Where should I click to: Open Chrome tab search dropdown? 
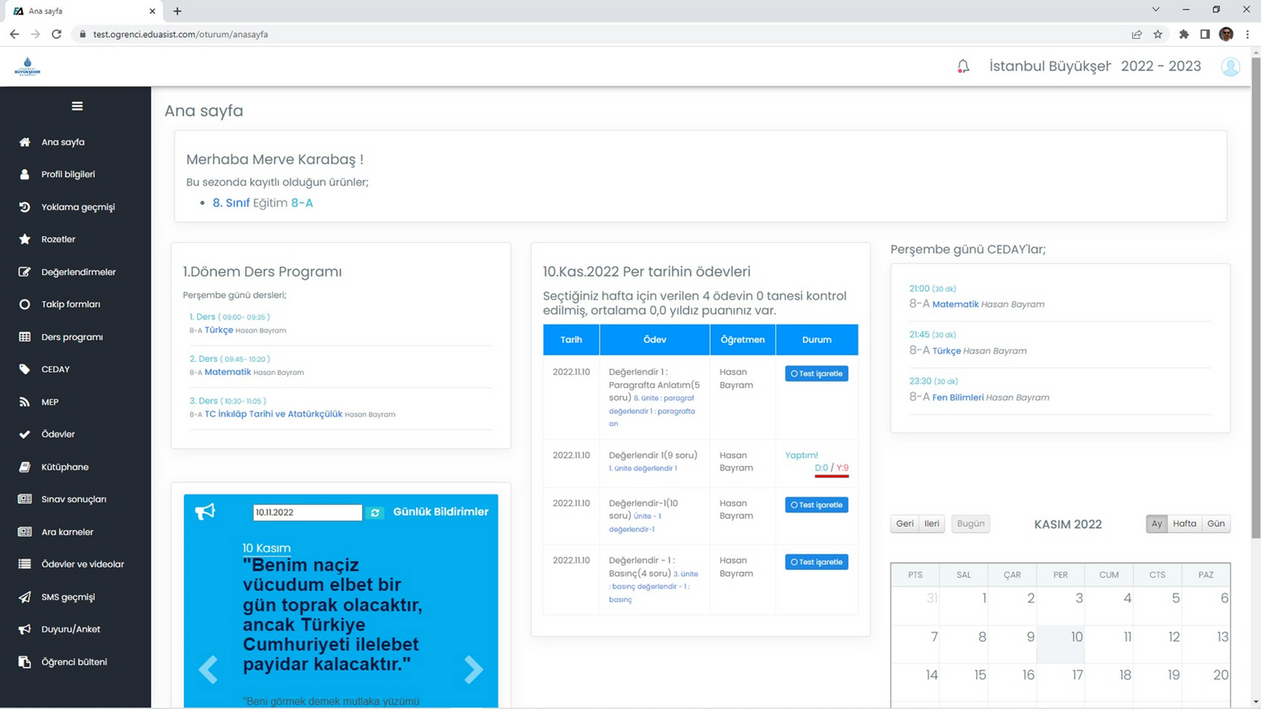click(1156, 10)
